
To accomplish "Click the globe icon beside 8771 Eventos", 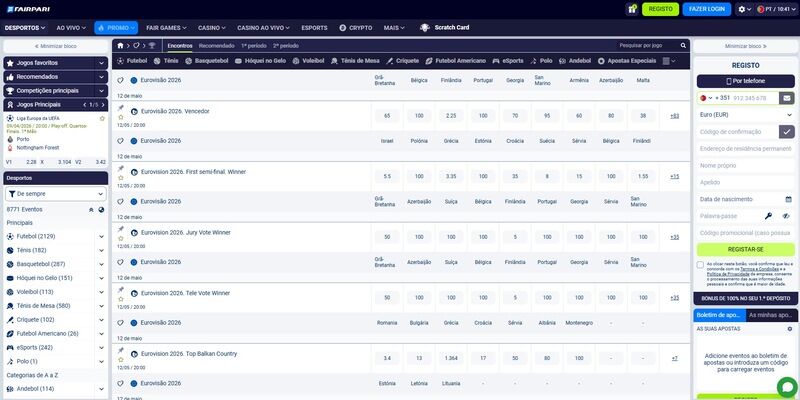I will 102,210.
